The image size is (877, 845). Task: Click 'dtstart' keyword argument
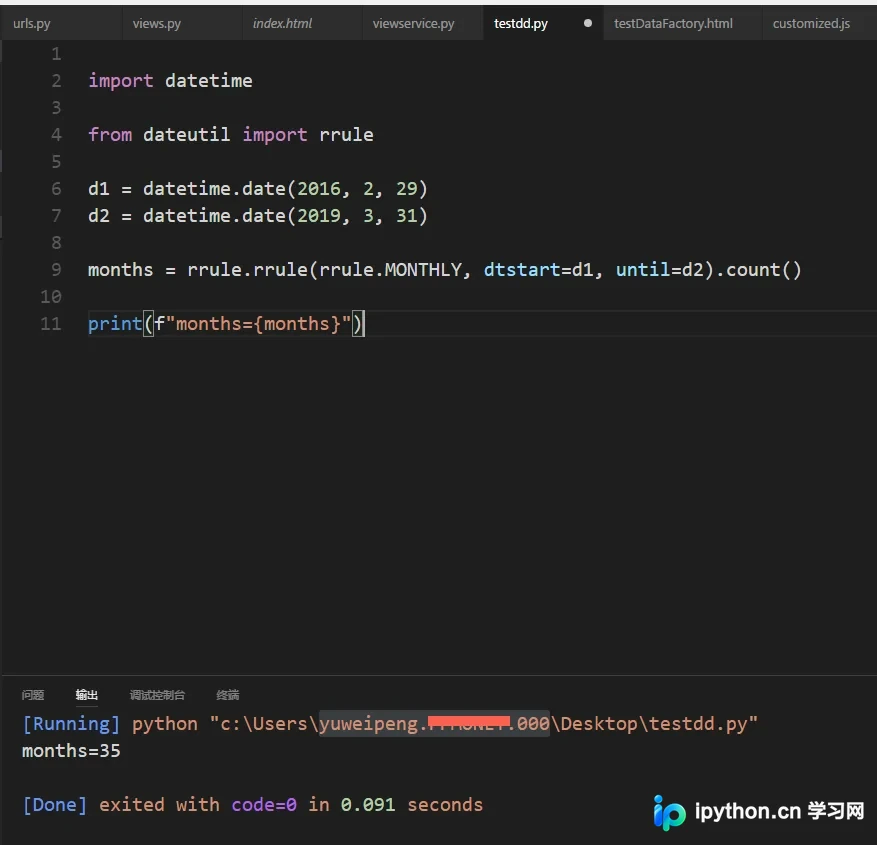pos(522,270)
